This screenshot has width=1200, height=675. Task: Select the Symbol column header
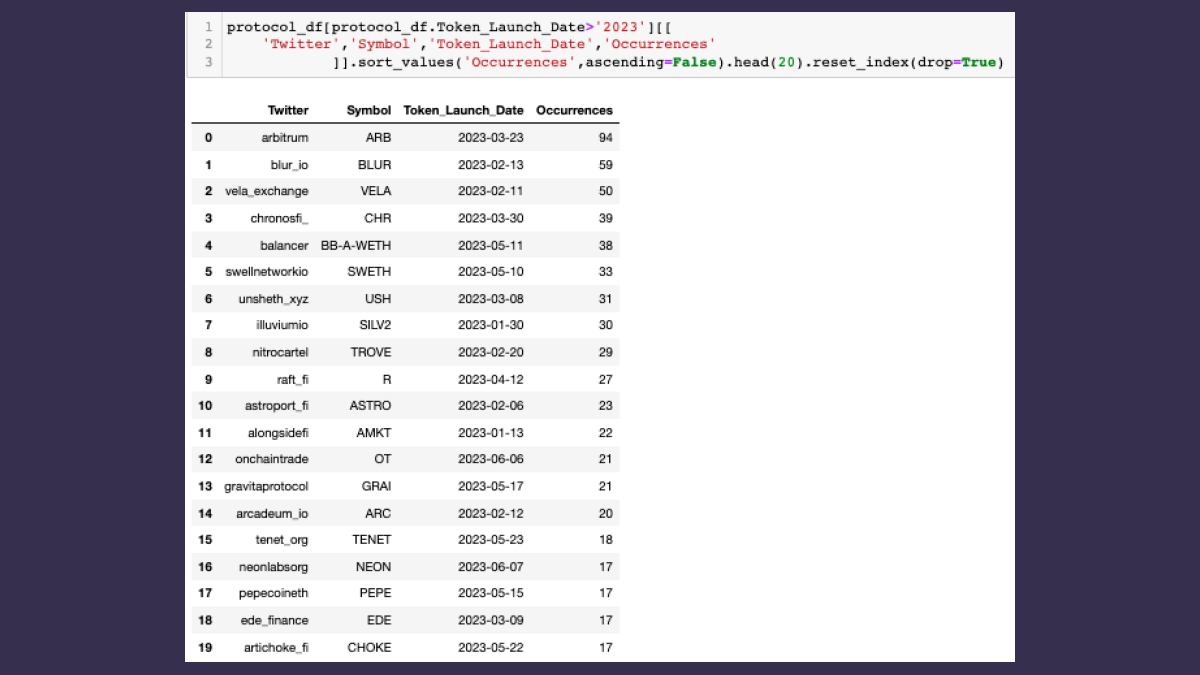coord(369,111)
